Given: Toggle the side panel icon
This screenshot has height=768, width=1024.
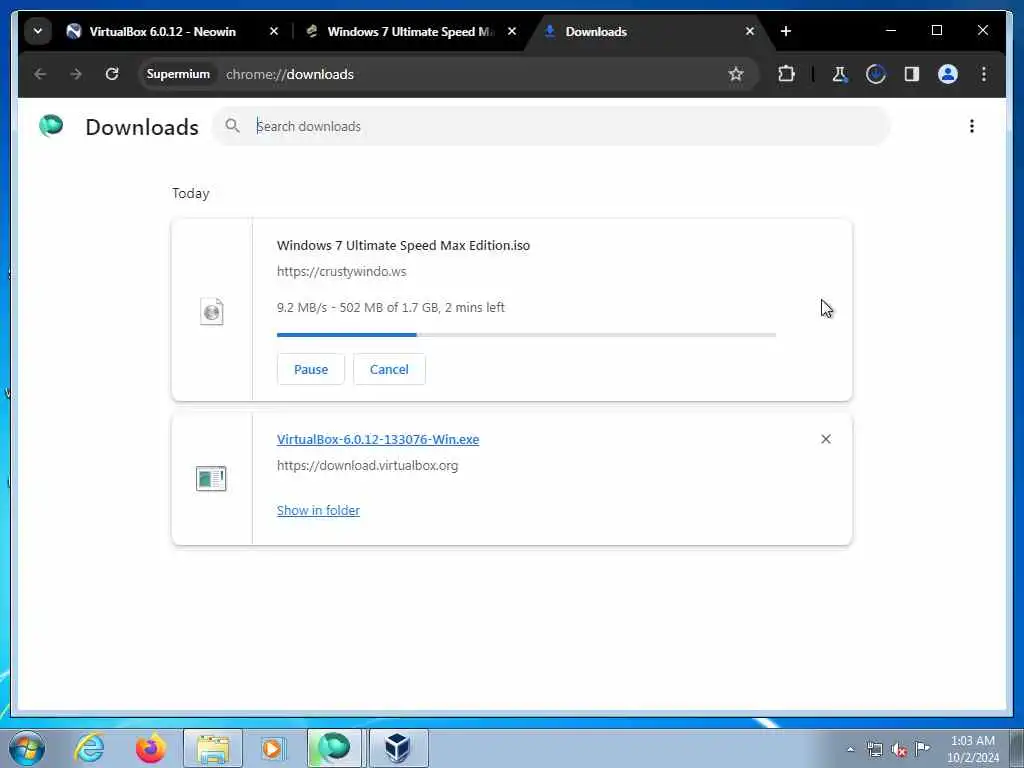Looking at the screenshot, I should [x=912, y=74].
